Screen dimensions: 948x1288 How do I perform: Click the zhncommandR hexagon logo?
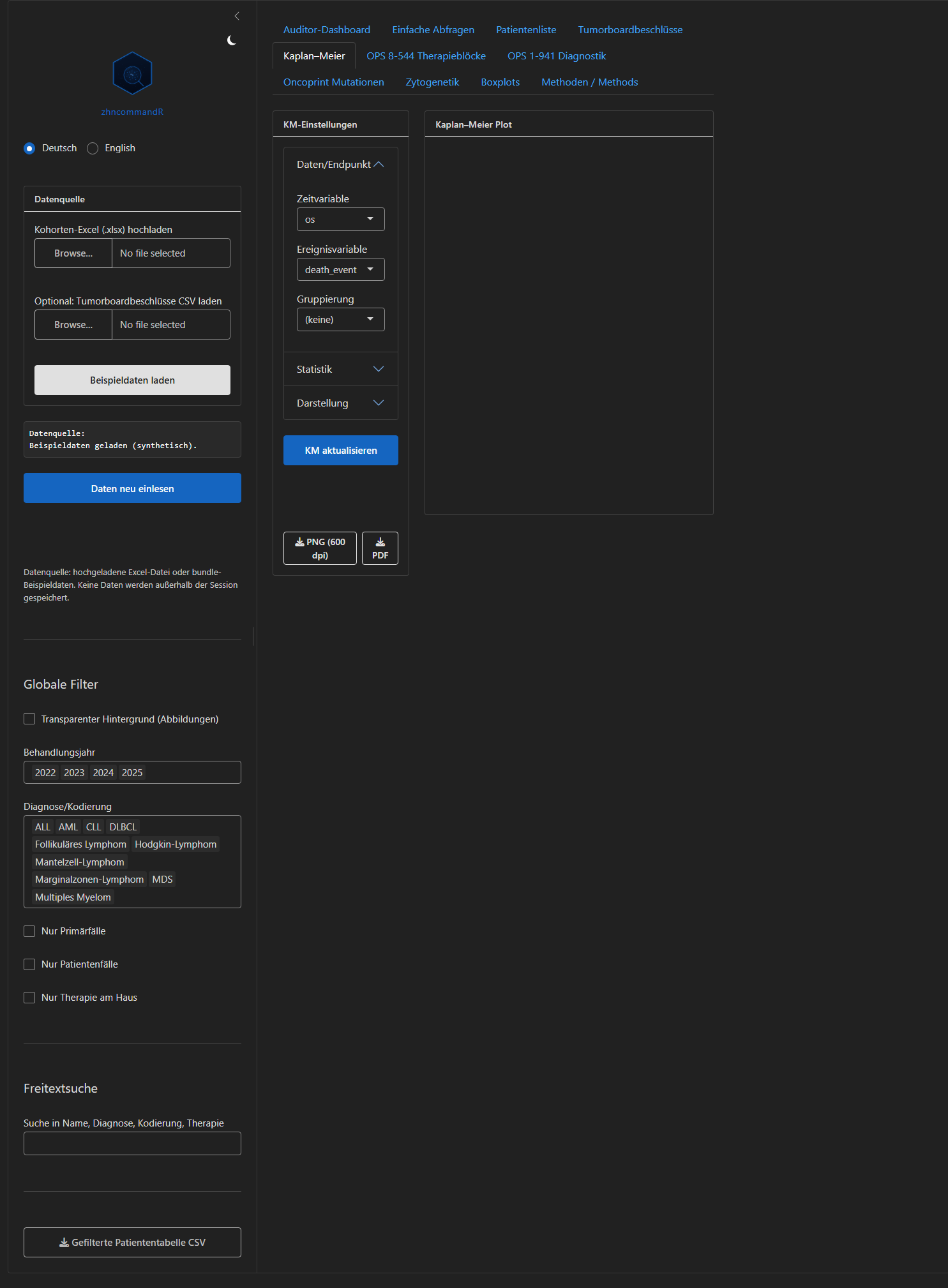click(x=132, y=73)
